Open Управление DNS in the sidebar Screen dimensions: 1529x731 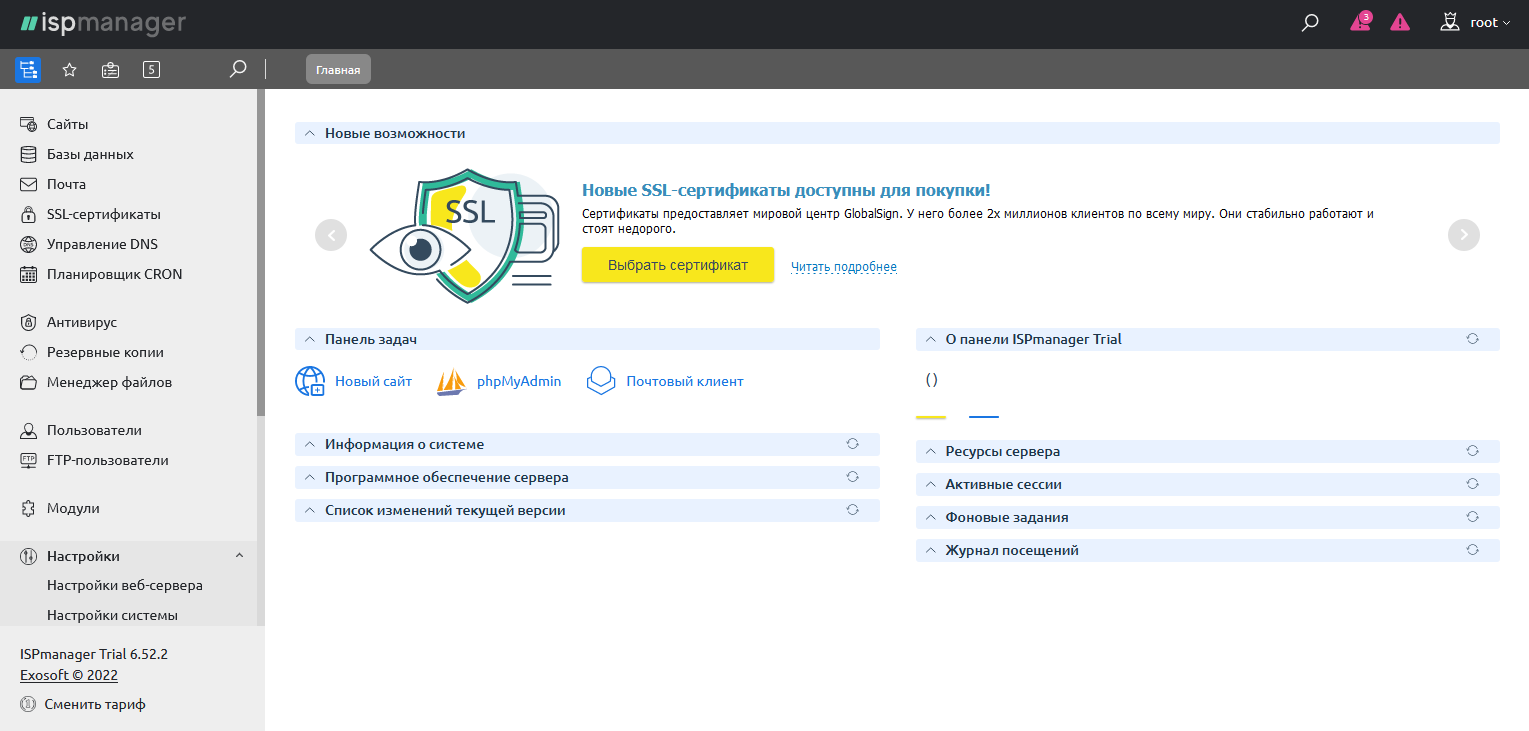(102, 244)
